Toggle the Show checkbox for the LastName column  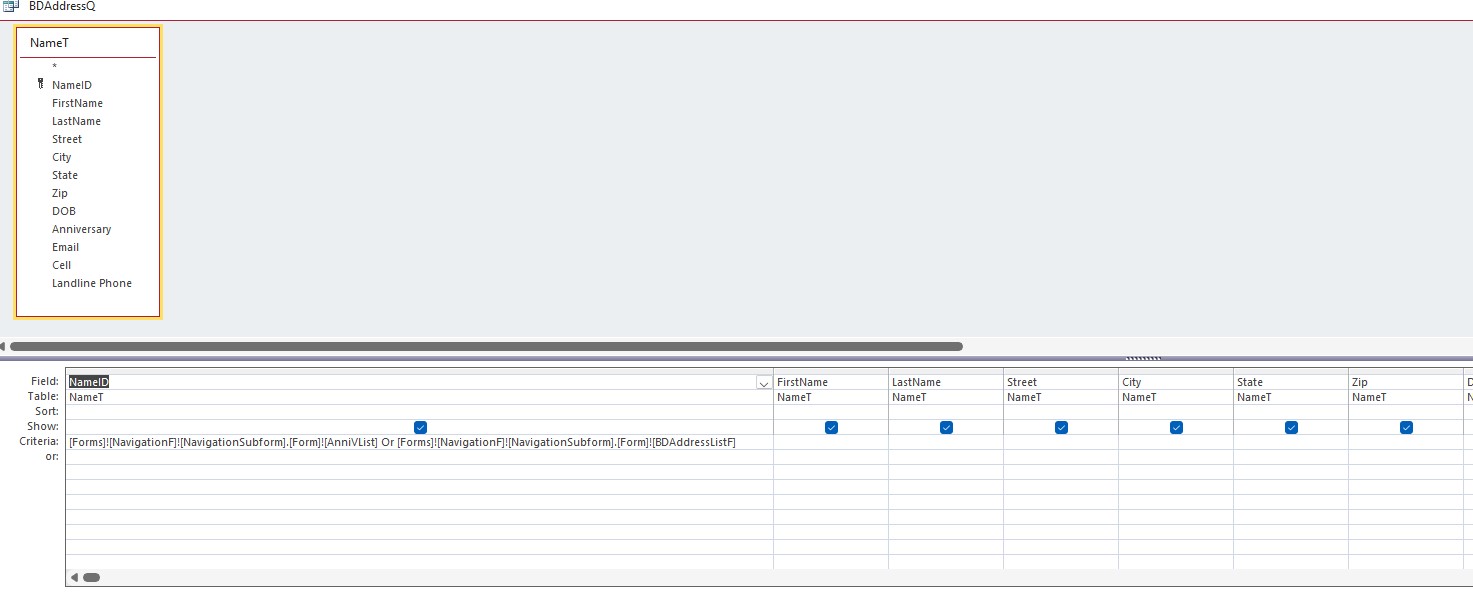[x=945, y=427]
